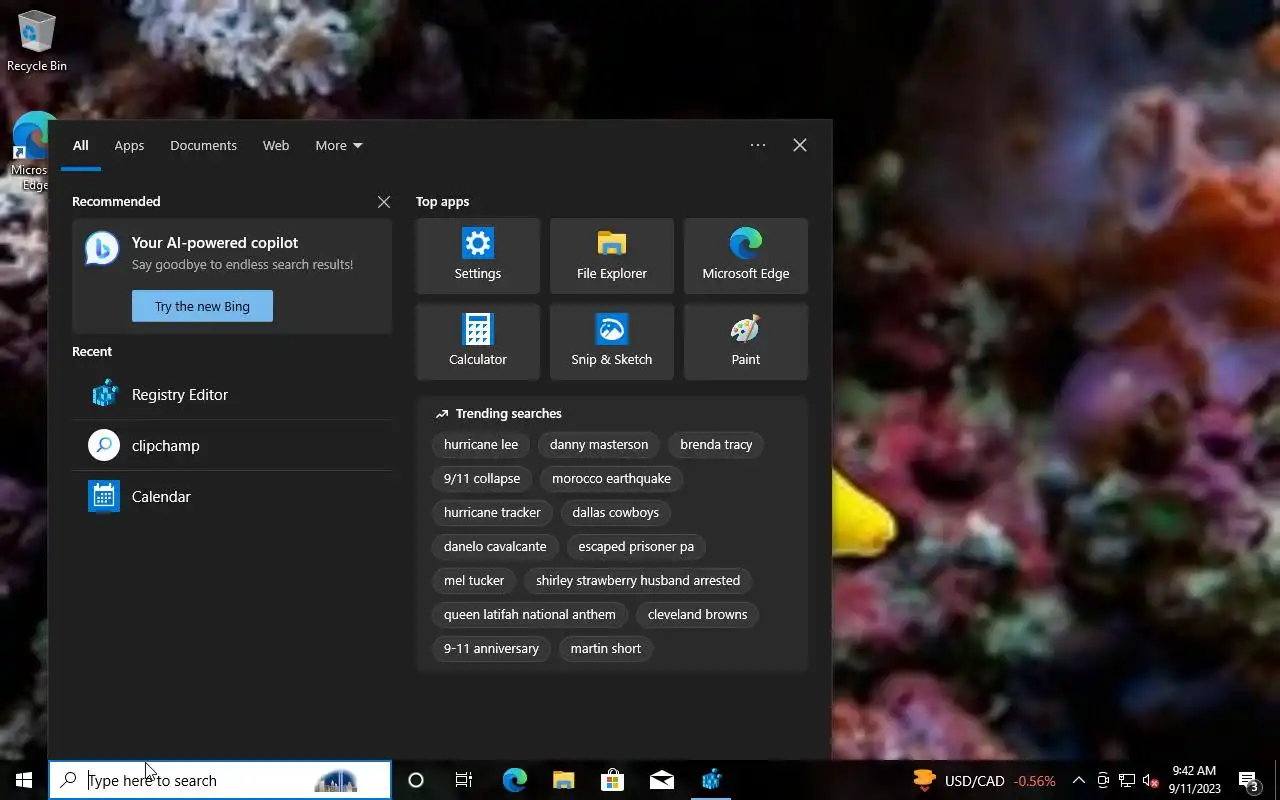
Task: Switch to the Documents search tab
Action: coord(203,145)
